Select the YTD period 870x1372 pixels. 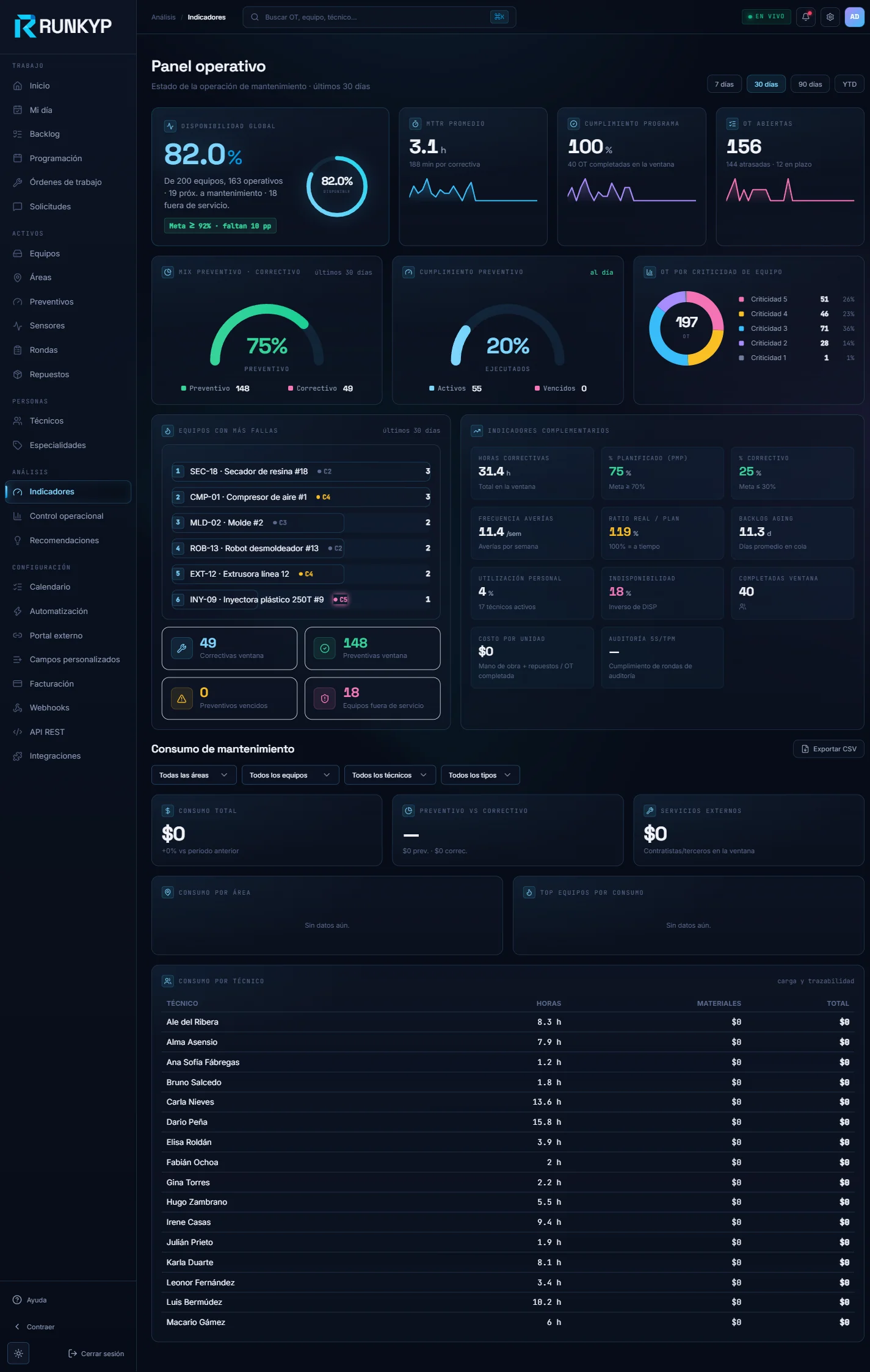849,84
